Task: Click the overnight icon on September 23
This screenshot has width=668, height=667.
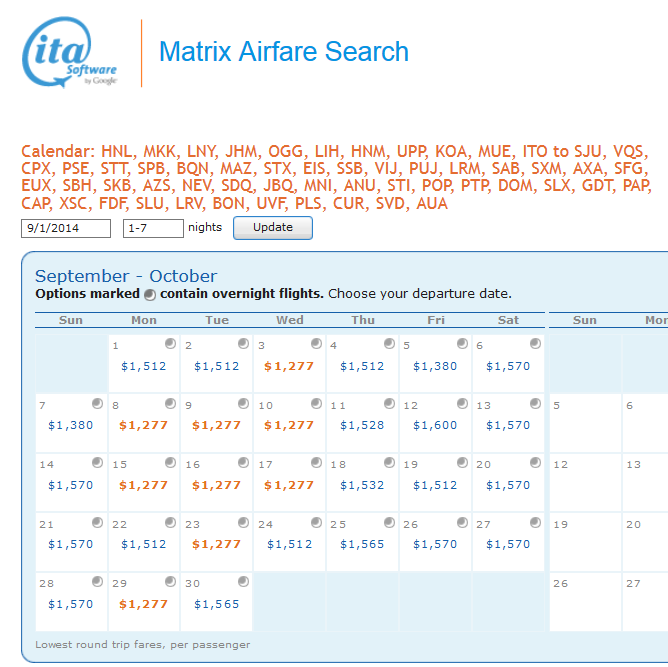Action: coord(243,523)
